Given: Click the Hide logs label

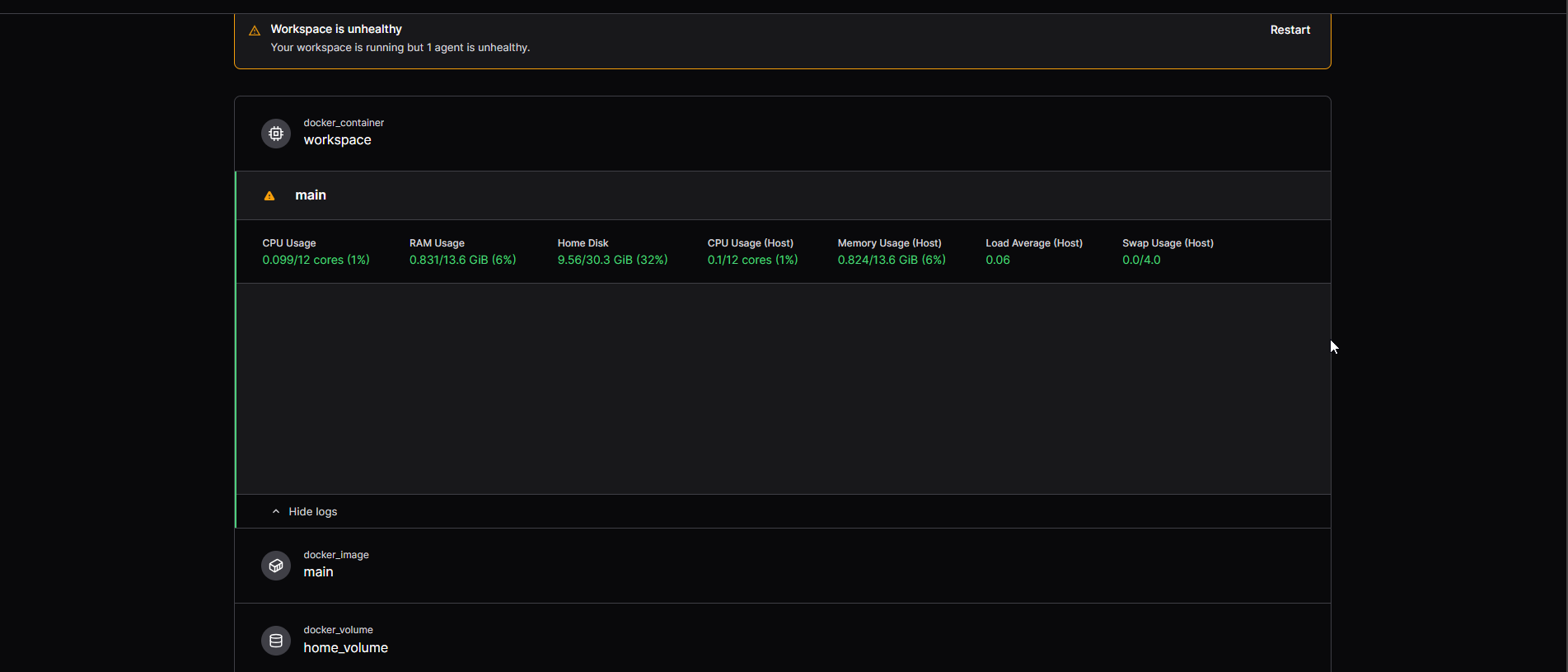Looking at the screenshot, I should point(313,511).
